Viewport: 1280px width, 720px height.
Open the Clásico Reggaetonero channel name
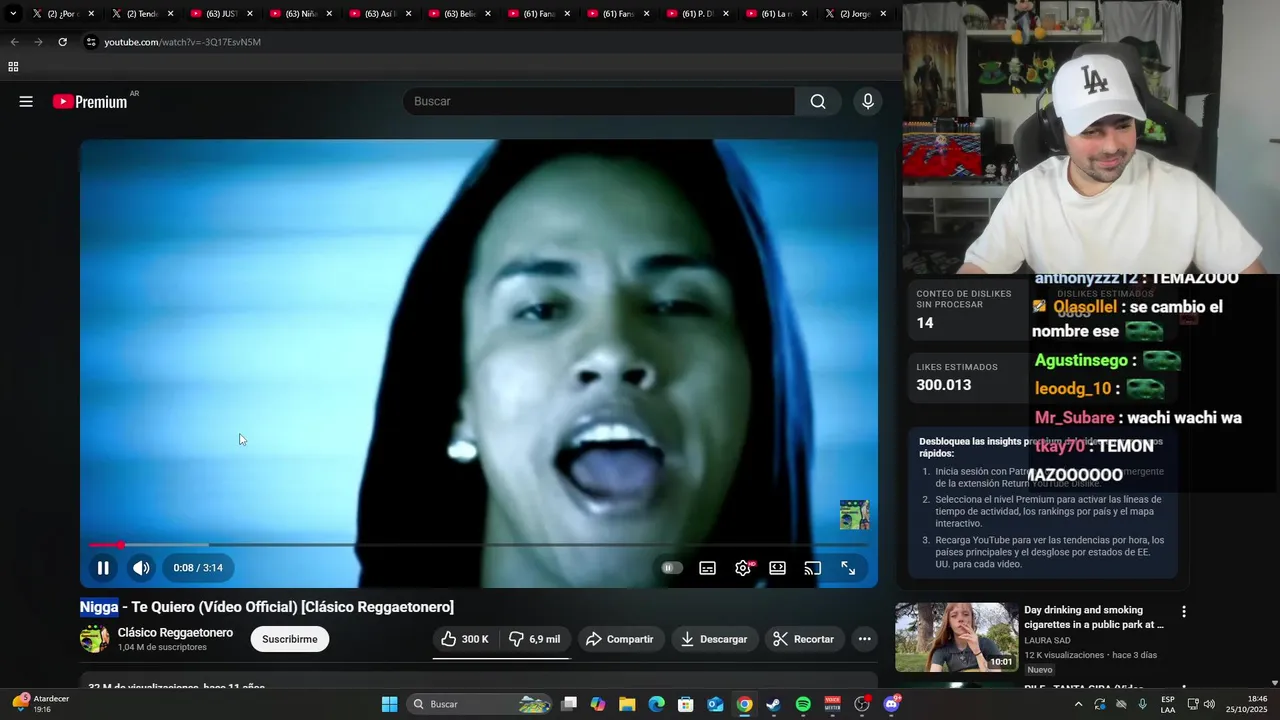point(175,633)
